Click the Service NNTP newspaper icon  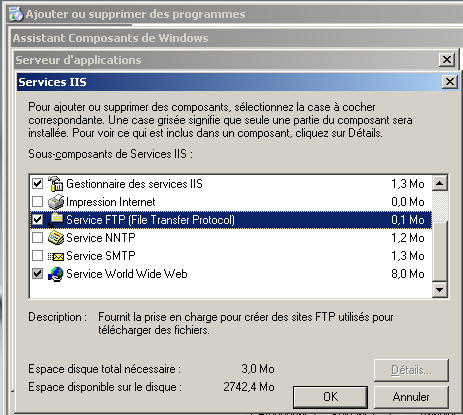tap(55, 238)
